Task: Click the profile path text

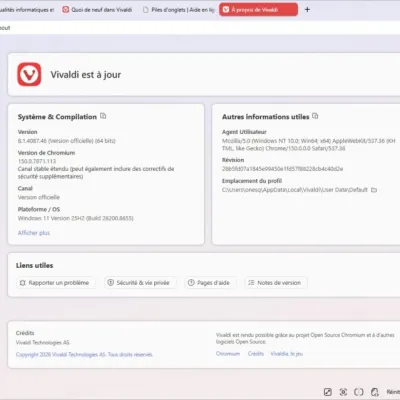Action: 295,190
